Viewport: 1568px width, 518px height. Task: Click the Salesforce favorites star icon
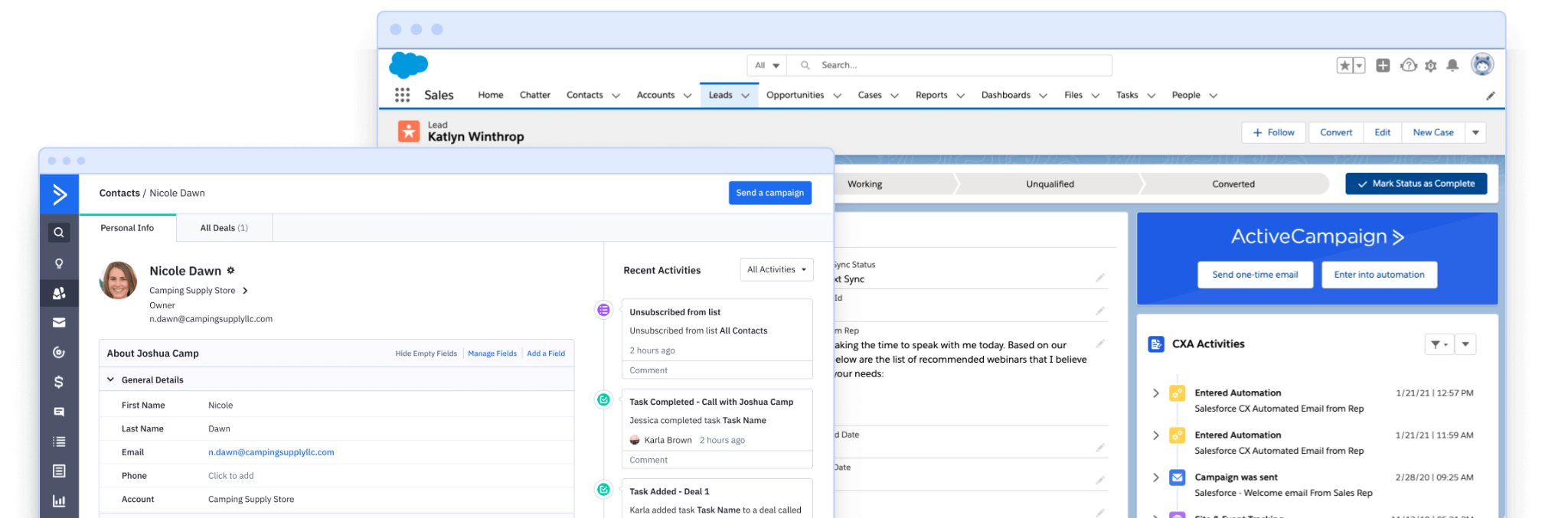tap(1344, 66)
